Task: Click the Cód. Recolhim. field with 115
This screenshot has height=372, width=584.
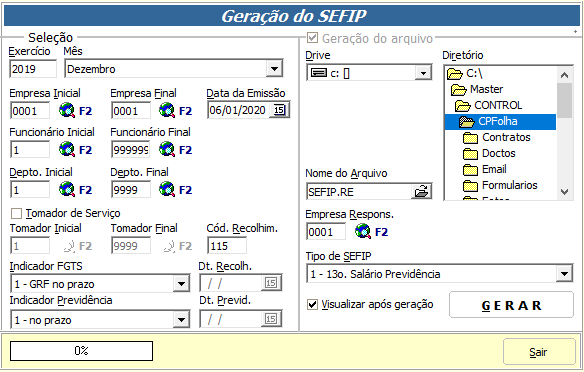Action: (x=227, y=246)
